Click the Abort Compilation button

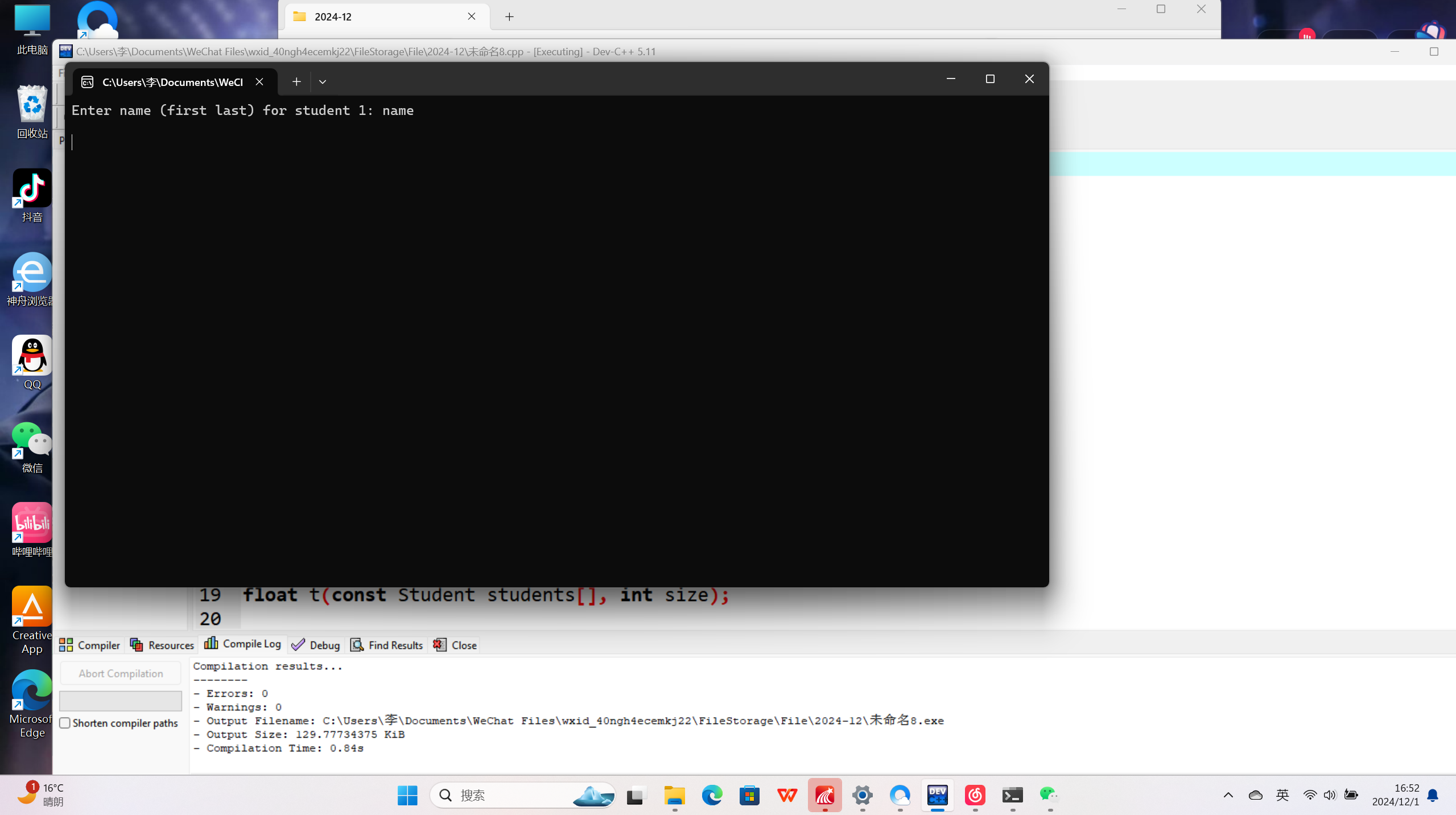pyautogui.click(x=121, y=673)
